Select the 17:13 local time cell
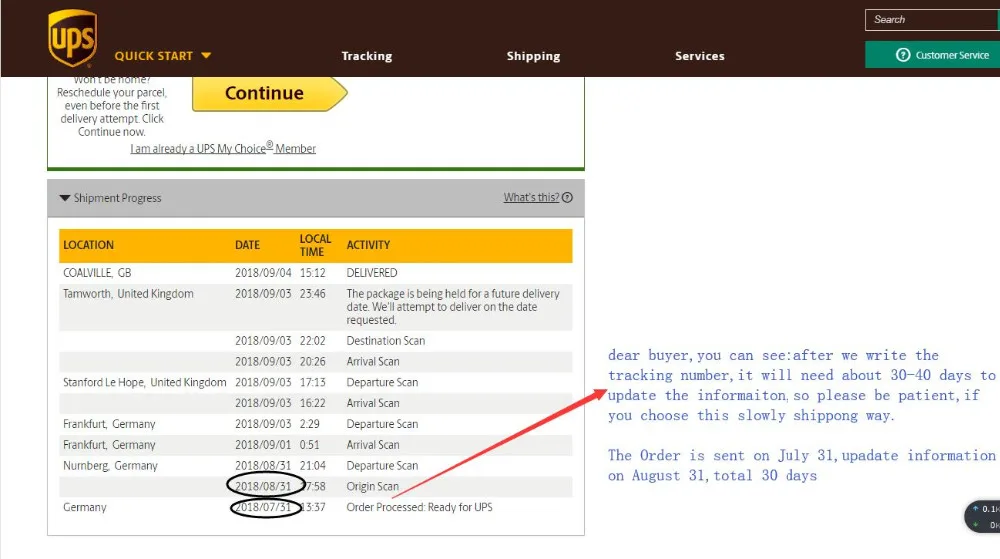The width and height of the screenshot is (1000, 559). click(x=312, y=382)
